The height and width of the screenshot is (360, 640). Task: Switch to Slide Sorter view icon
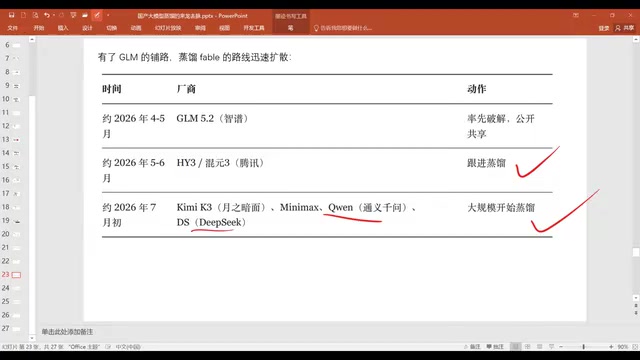coord(528,347)
